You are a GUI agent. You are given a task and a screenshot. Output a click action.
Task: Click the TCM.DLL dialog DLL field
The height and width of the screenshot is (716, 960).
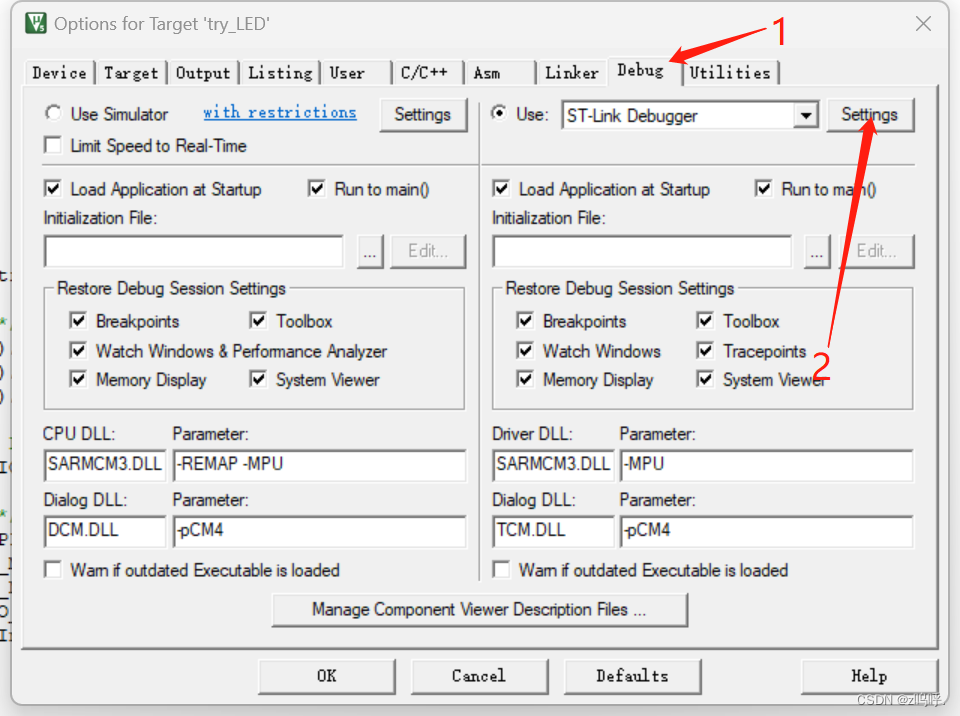tap(553, 530)
